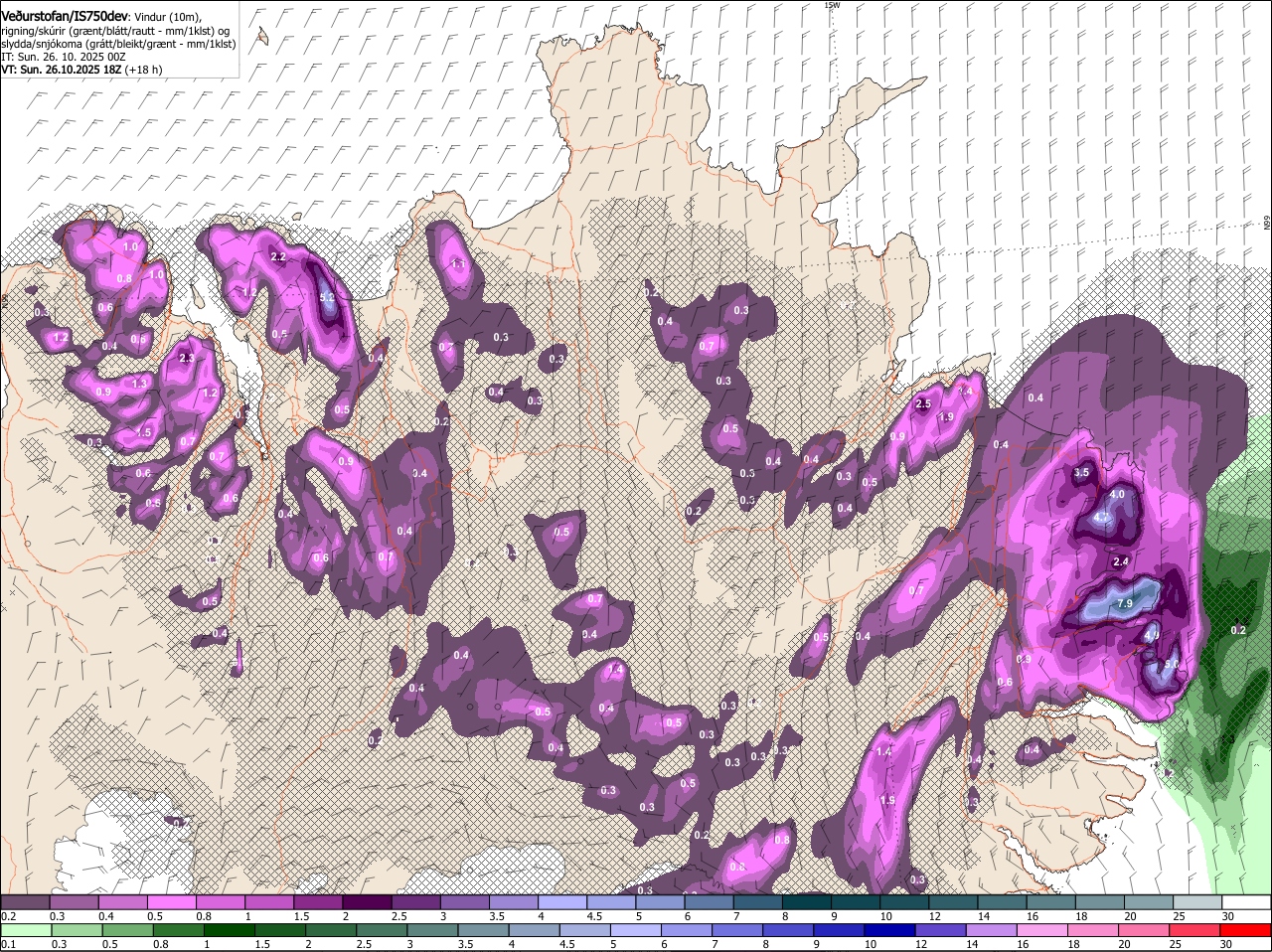The height and width of the screenshot is (952, 1272).
Task: Select the 0.2 label in the green area
Action: click(1238, 630)
